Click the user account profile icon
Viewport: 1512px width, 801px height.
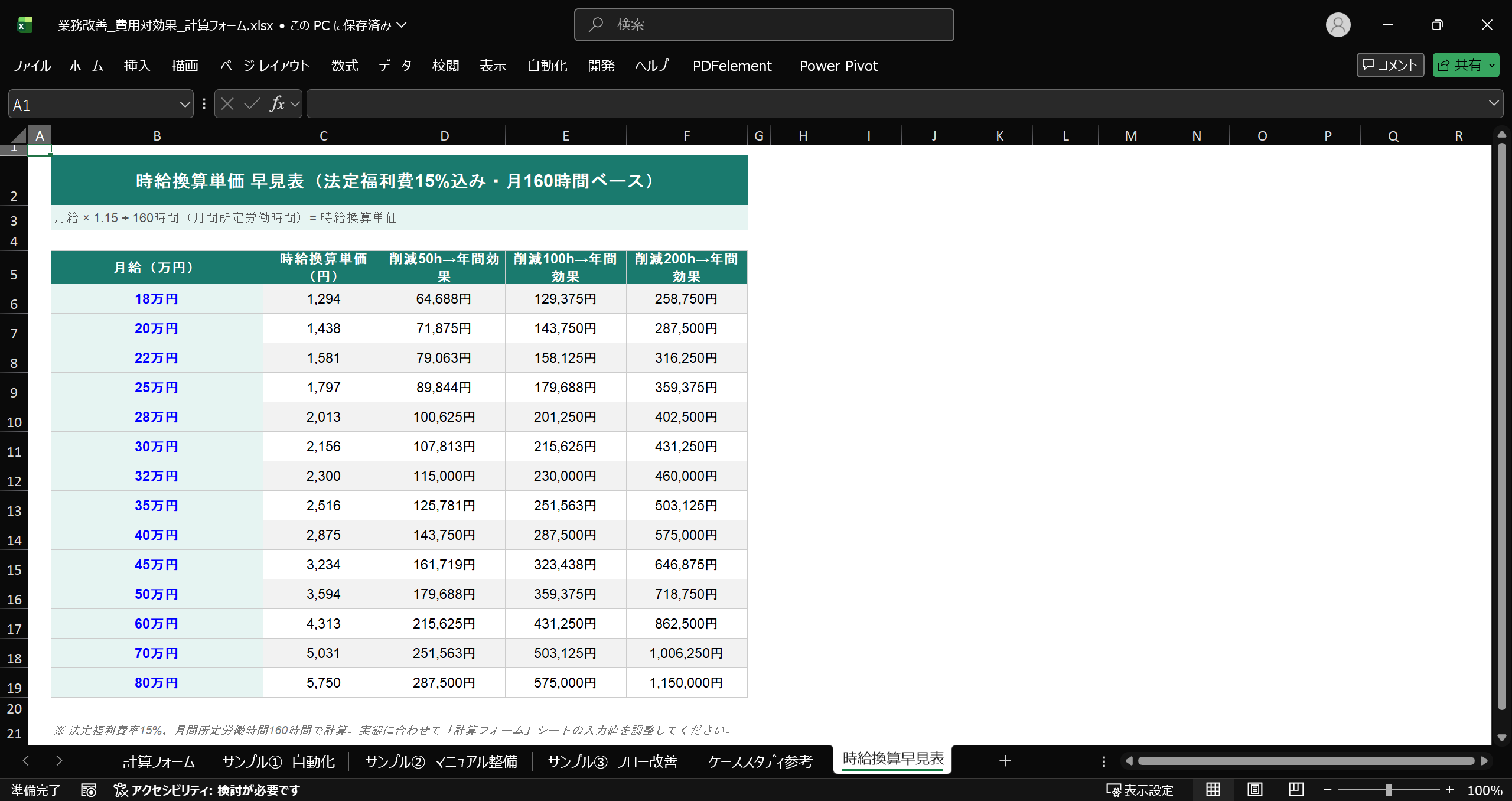pos(1338,25)
